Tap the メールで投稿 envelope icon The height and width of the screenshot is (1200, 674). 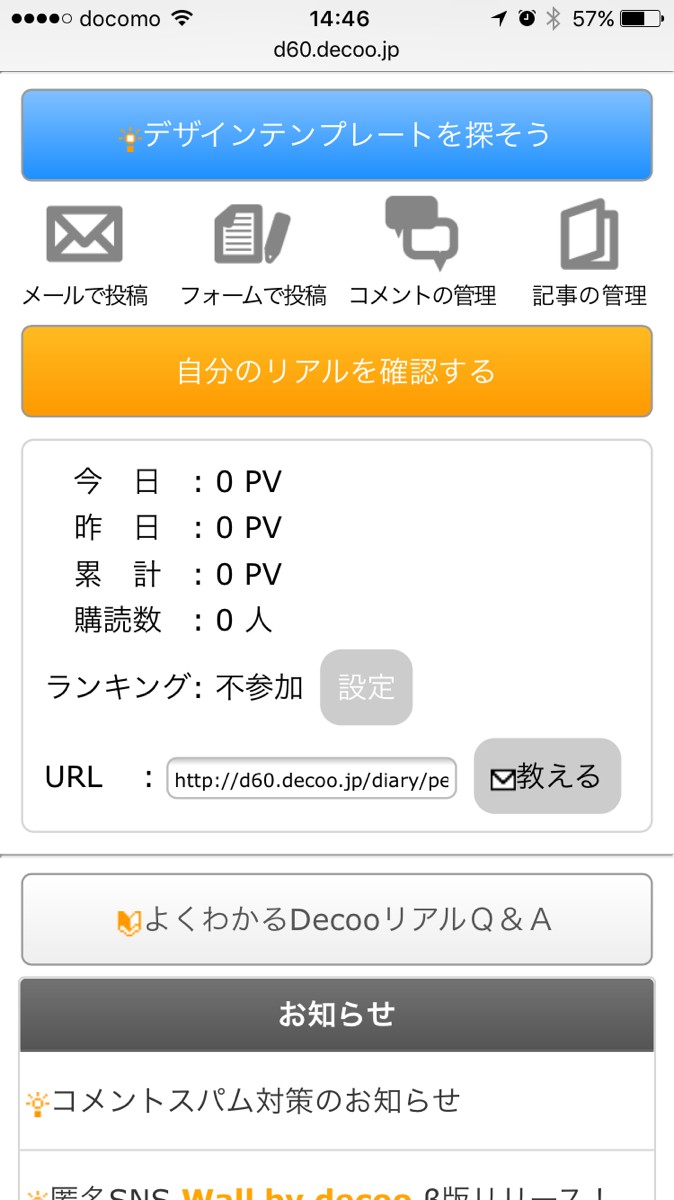(85, 234)
